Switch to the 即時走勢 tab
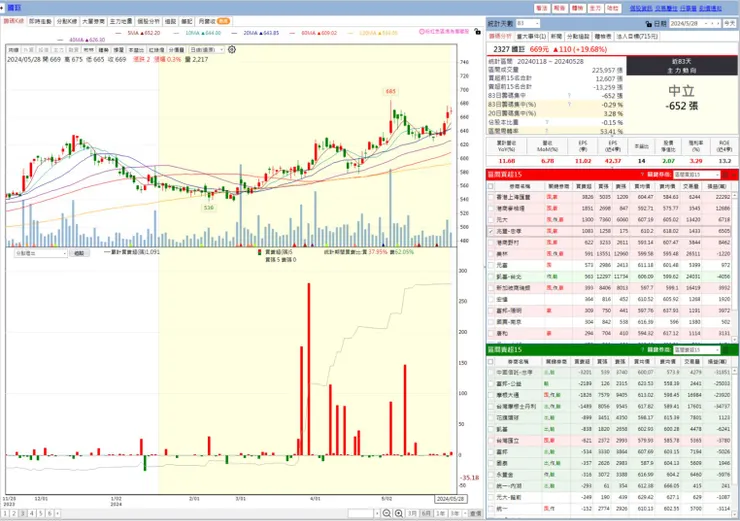The image size is (740, 521). (41, 21)
